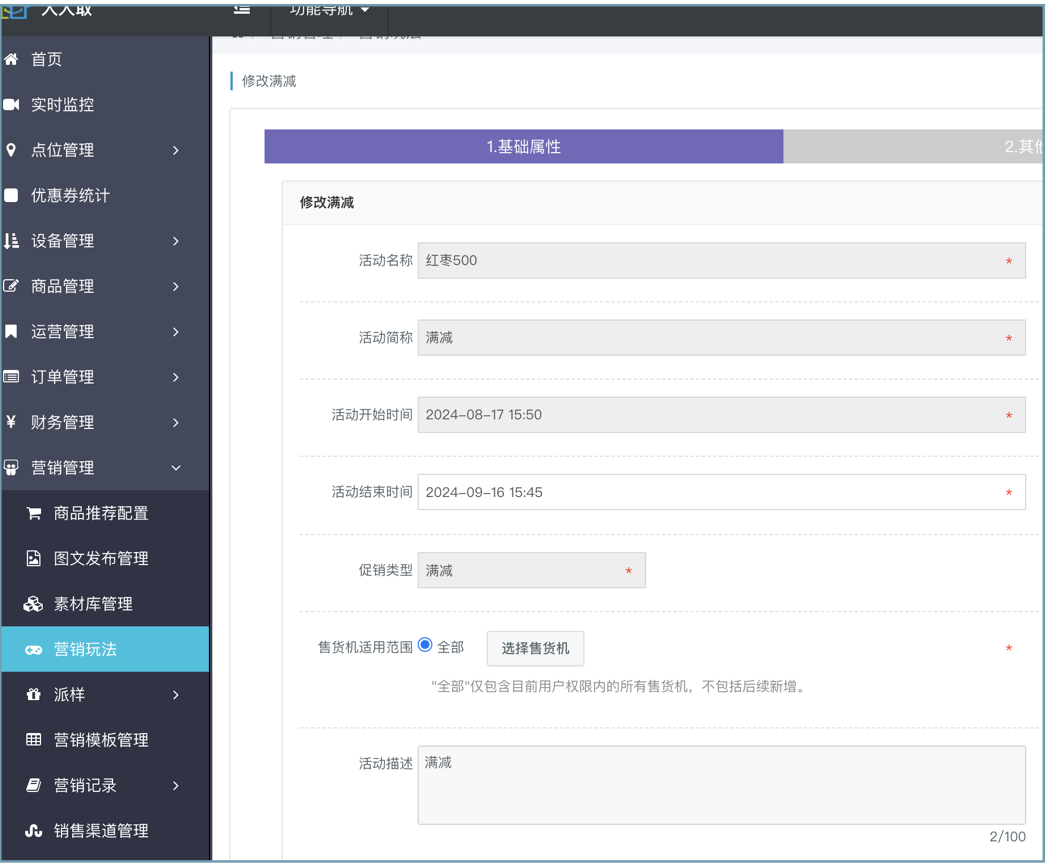Open 营销模板管理 submenu item

pyautogui.click(x=105, y=740)
